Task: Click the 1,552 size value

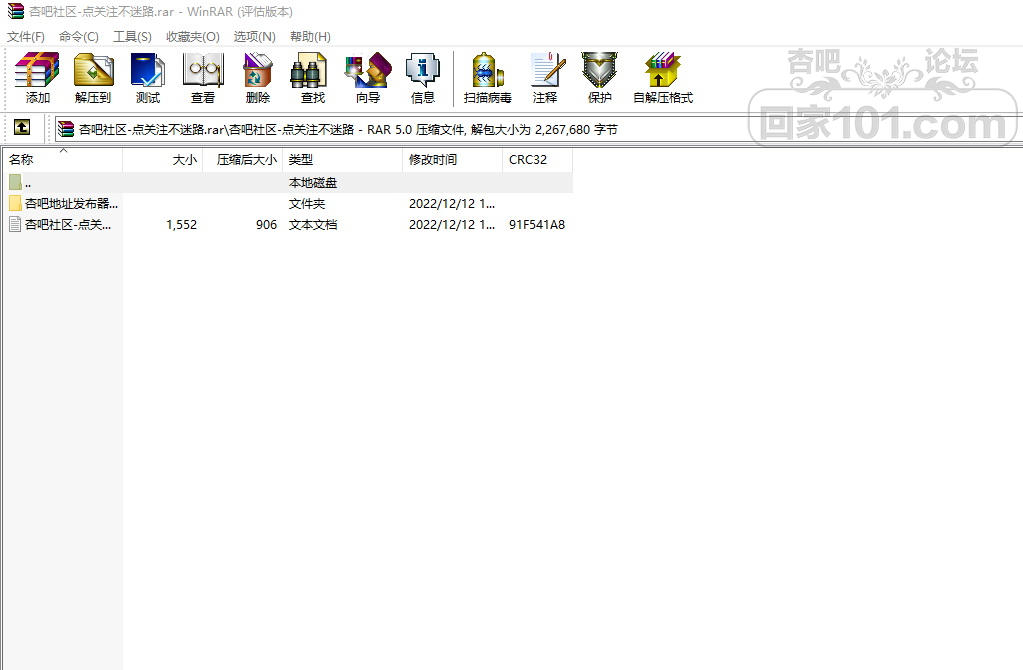Action: (181, 224)
